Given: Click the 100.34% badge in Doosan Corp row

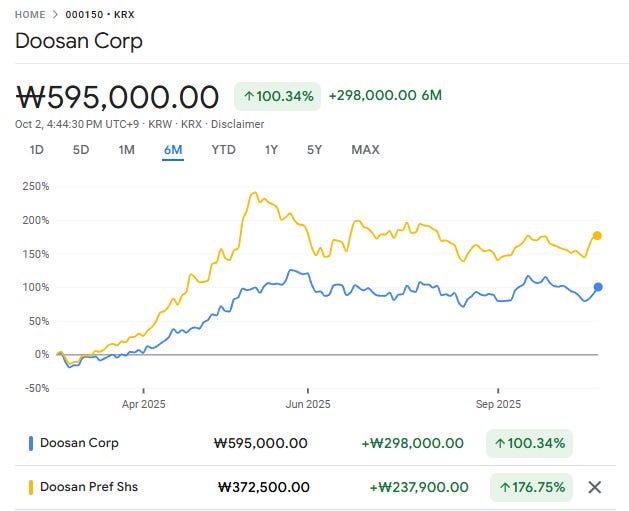Looking at the screenshot, I should tap(530, 443).
